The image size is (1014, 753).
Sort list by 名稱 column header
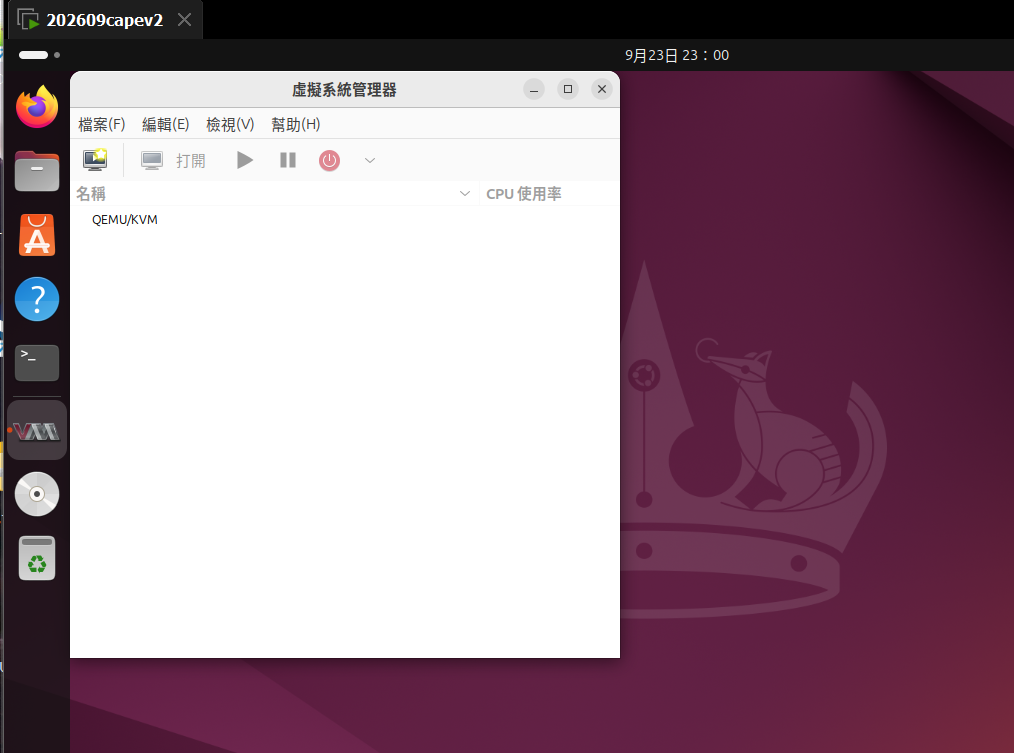coord(274,193)
